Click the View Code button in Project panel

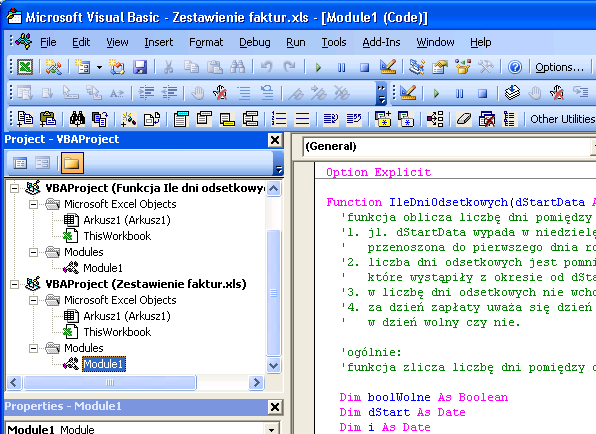tap(20, 163)
